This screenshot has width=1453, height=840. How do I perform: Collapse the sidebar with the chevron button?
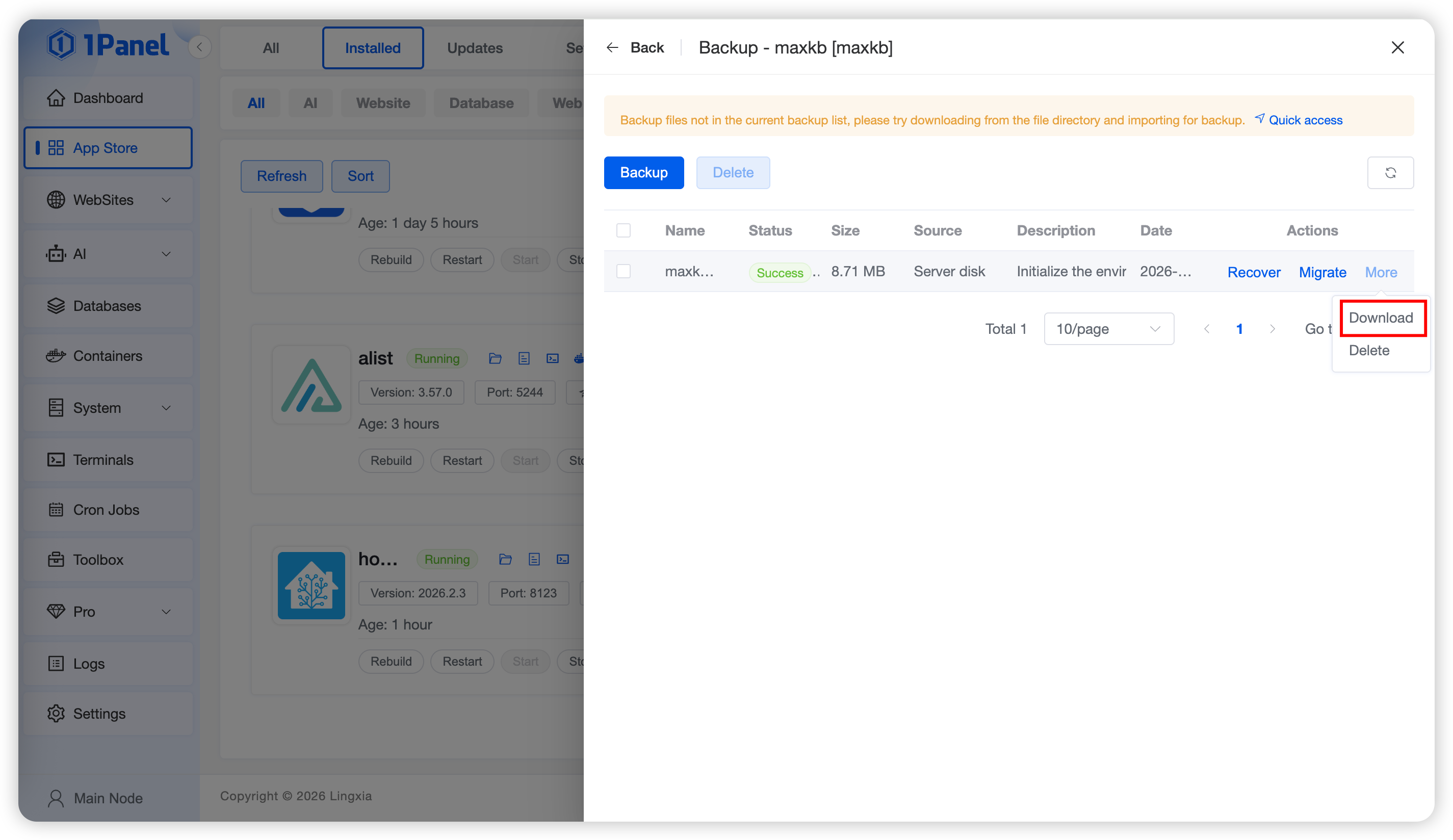(199, 47)
